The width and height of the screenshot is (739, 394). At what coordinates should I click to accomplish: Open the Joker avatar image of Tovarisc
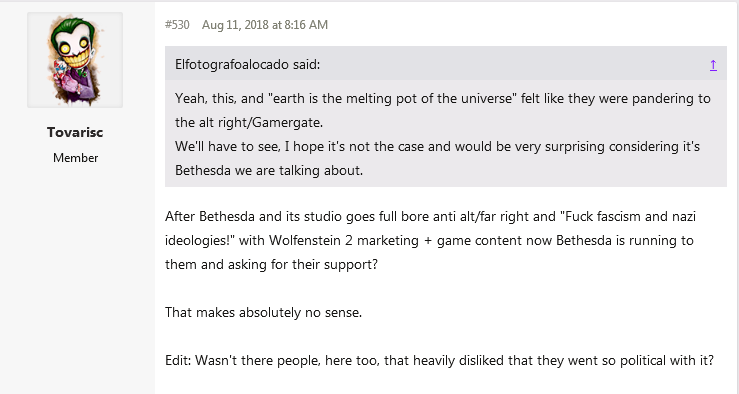[x=75, y=60]
